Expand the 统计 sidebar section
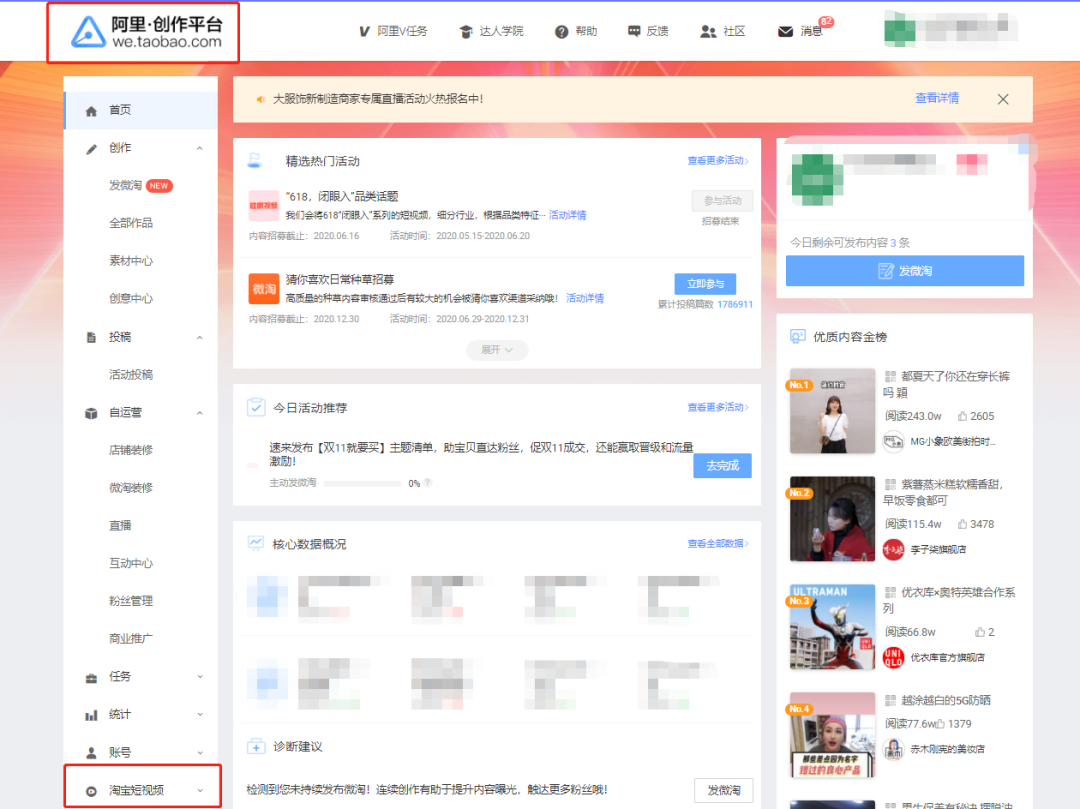1080x809 pixels. point(140,713)
